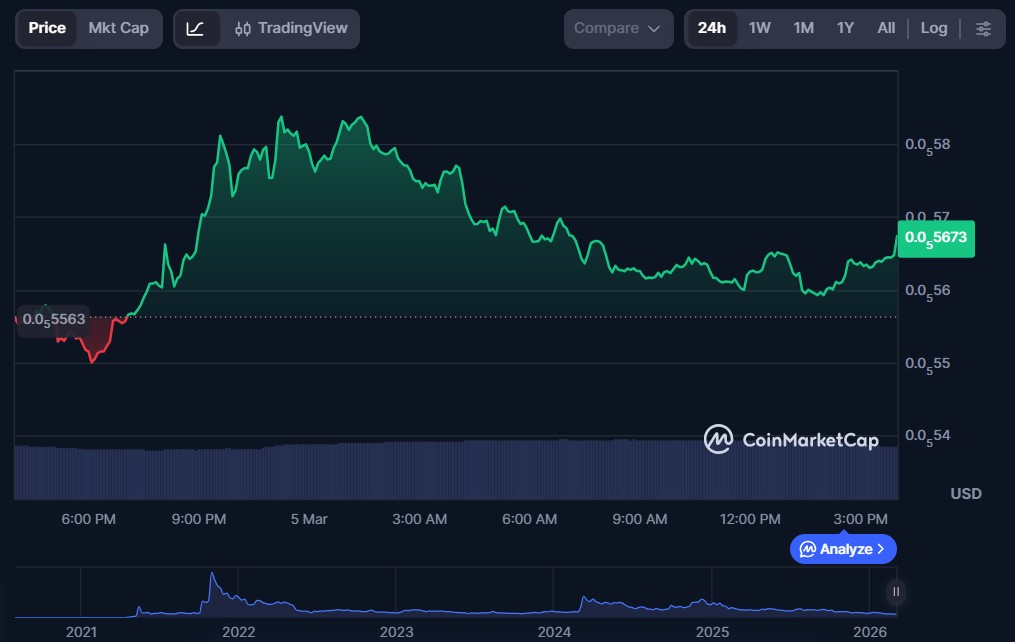The height and width of the screenshot is (642, 1015).
Task: Show All time price history
Action: [886, 29]
